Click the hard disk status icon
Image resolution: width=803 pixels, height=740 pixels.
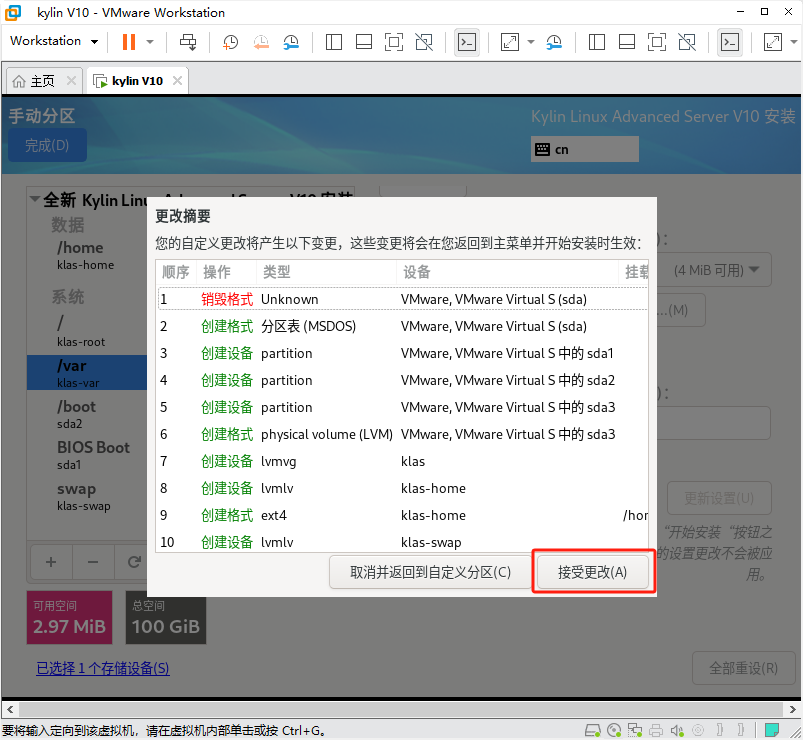coord(593,730)
